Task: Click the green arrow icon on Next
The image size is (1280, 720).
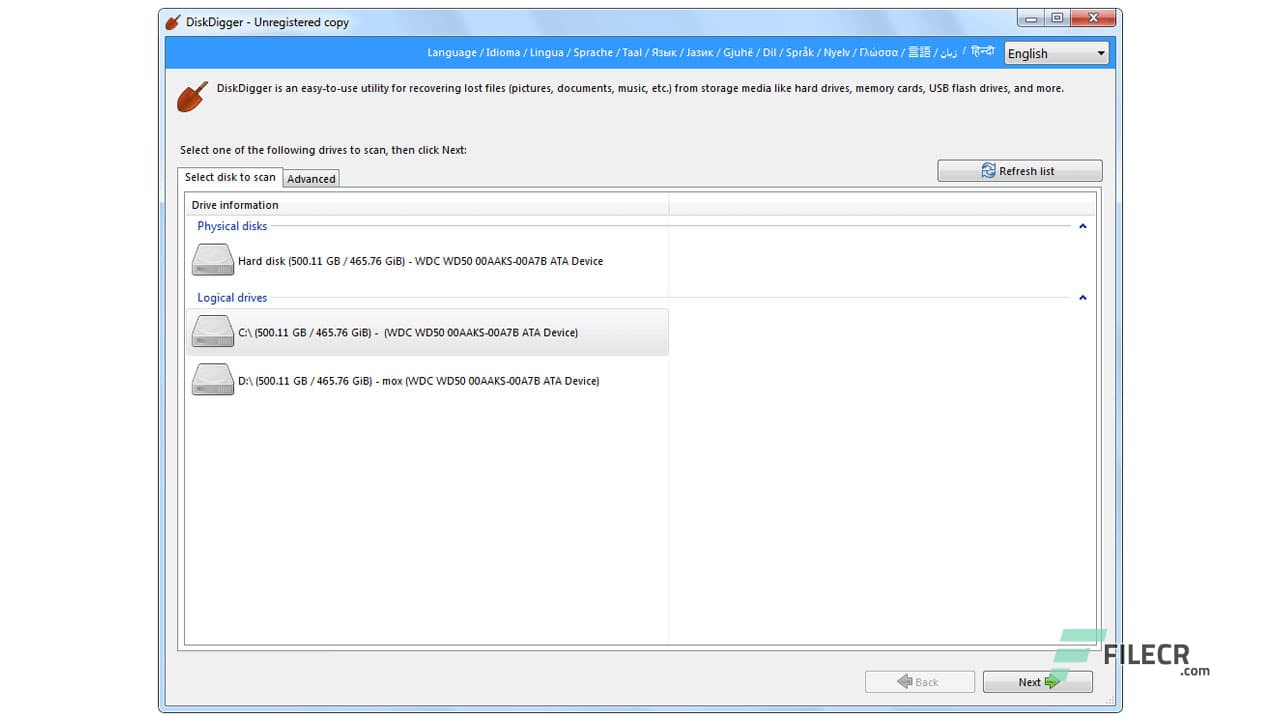Action: pyautogui.click(x=1052, y=681)
